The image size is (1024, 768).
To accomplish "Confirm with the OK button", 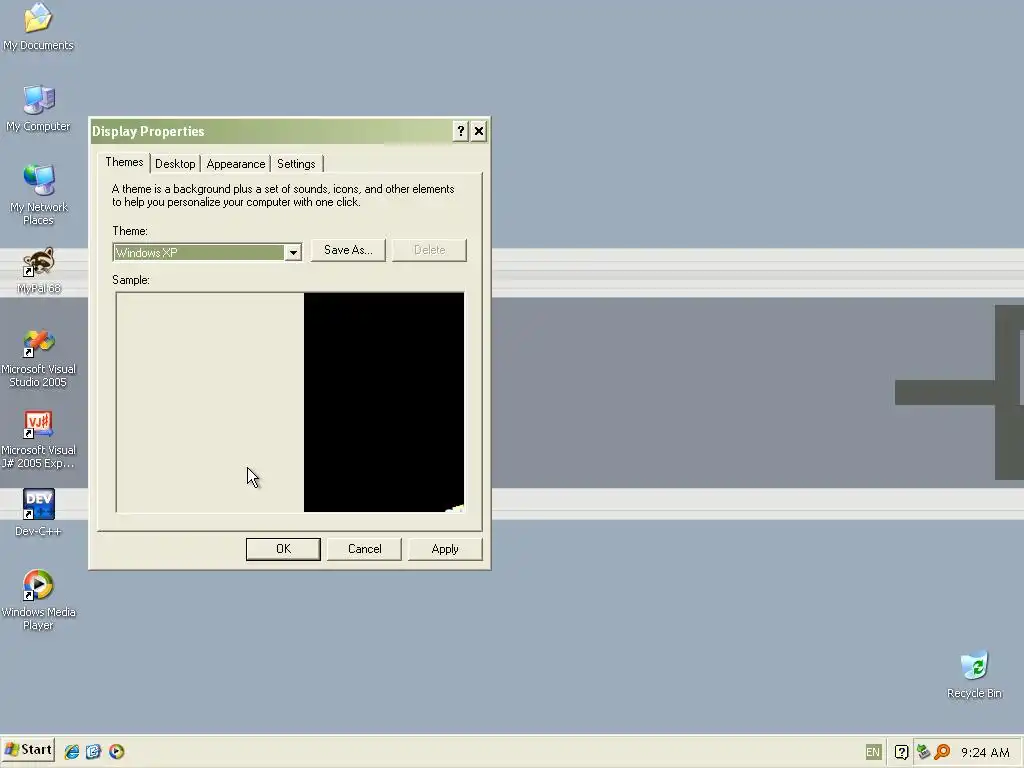I will [x=283, y=549].
